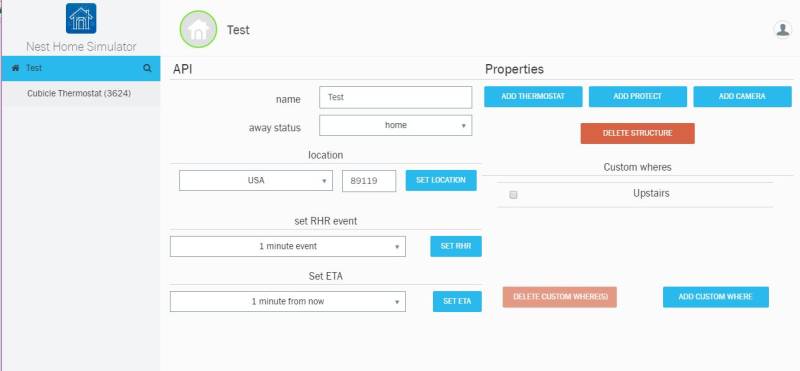Click the Add Protect button
Image resolution: width=800 pixels, height=371 pixels.
pyautogui.click(x=638, y=96)
